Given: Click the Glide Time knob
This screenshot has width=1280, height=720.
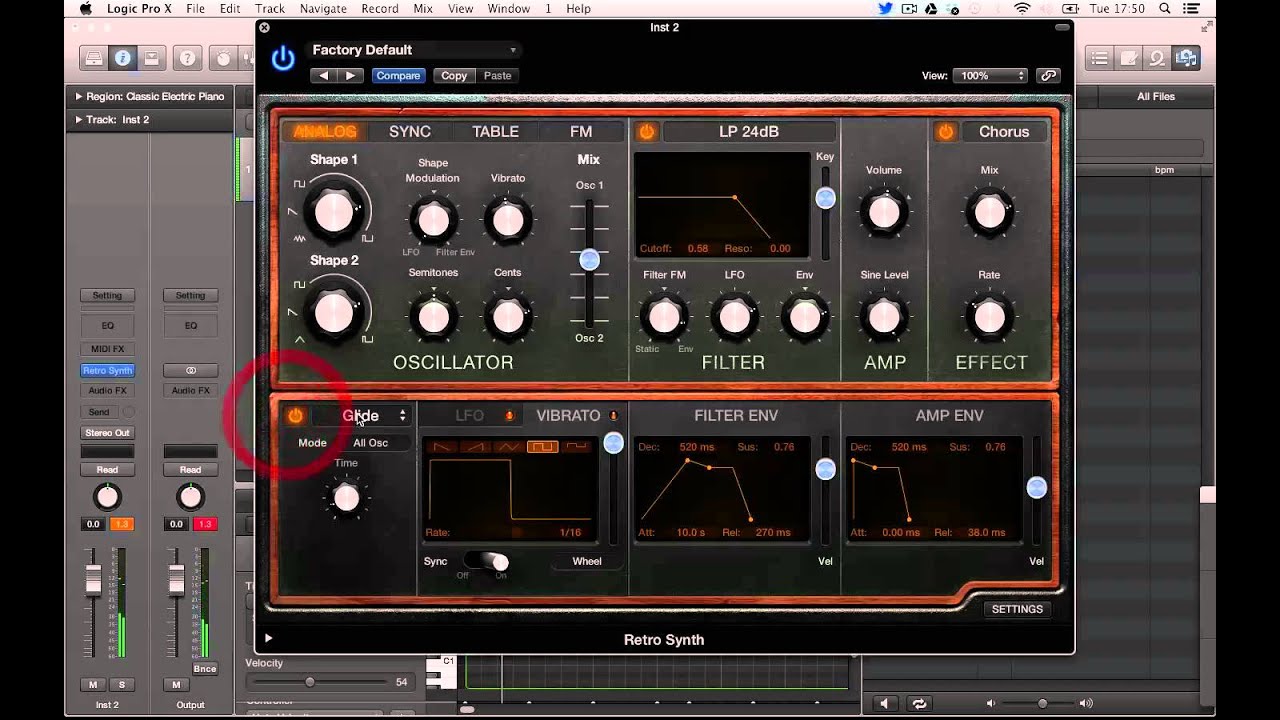Looking at the screenshot, I should [346, 498].
